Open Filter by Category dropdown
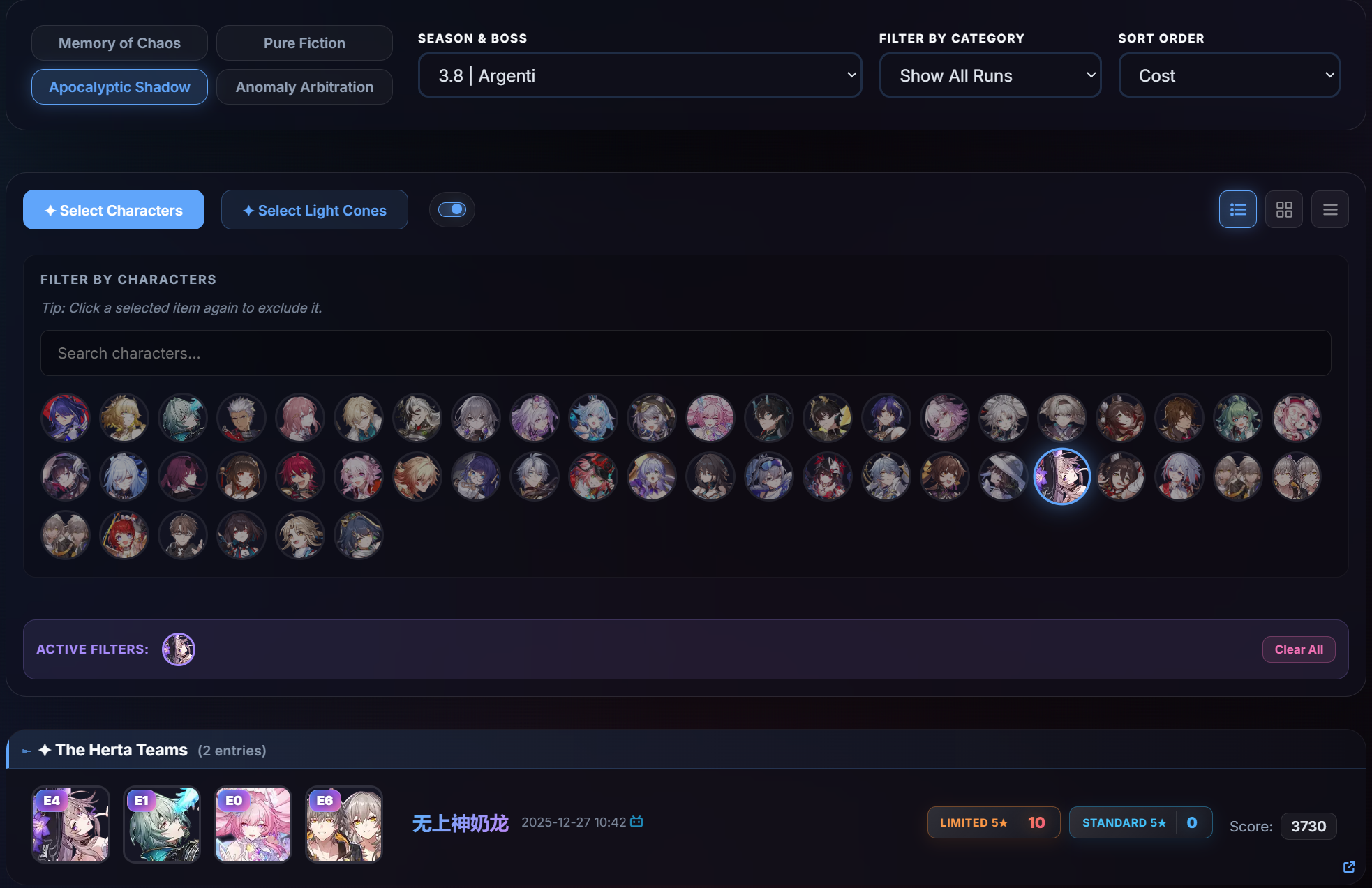This screenshot has height=888, width=1372. 990,75
